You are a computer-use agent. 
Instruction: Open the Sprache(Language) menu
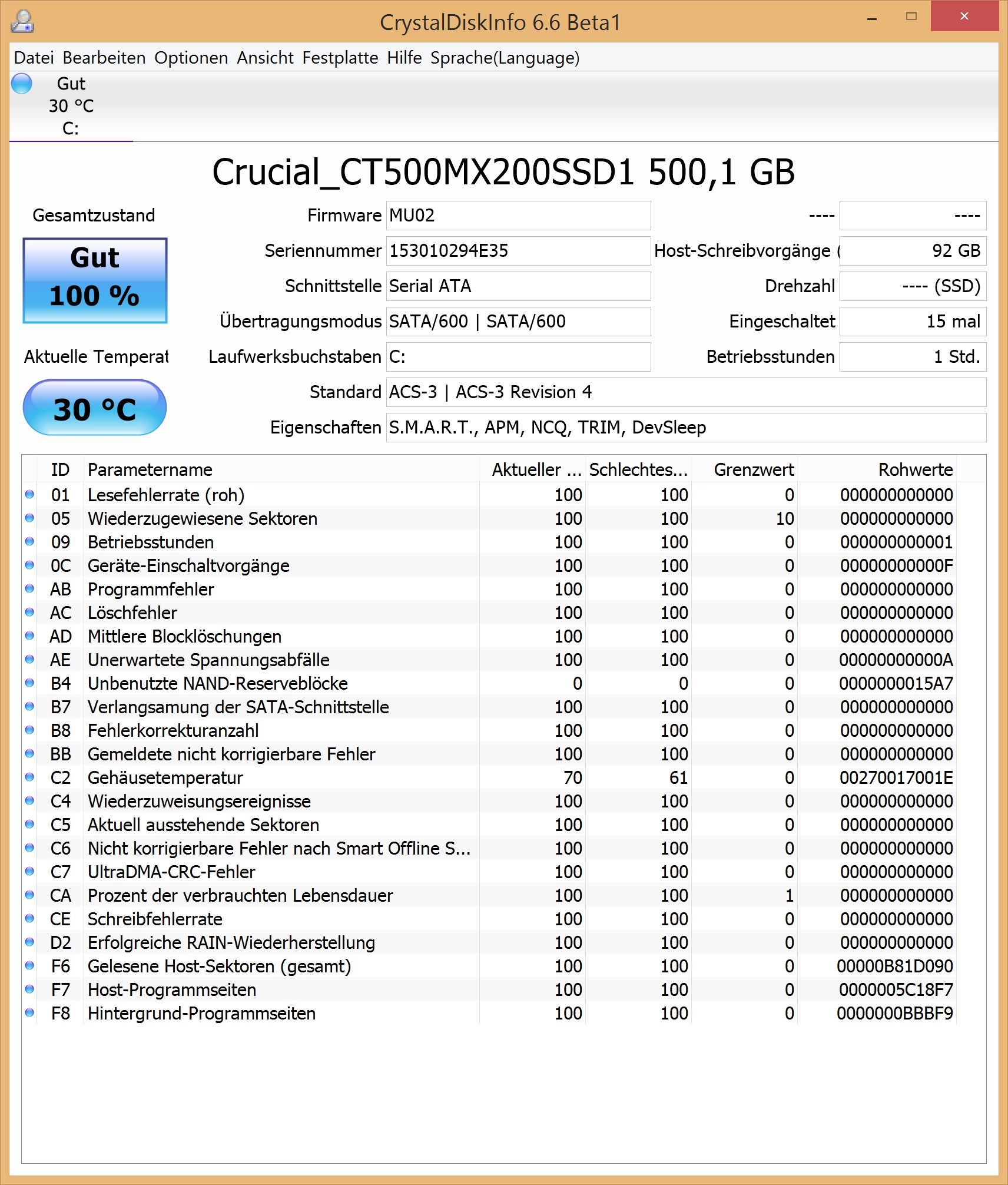(x=505, y=58)
